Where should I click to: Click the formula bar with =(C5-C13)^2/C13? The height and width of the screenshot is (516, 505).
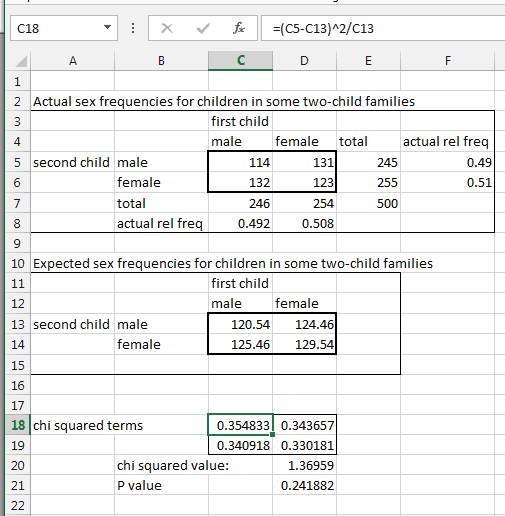(383, 28)
